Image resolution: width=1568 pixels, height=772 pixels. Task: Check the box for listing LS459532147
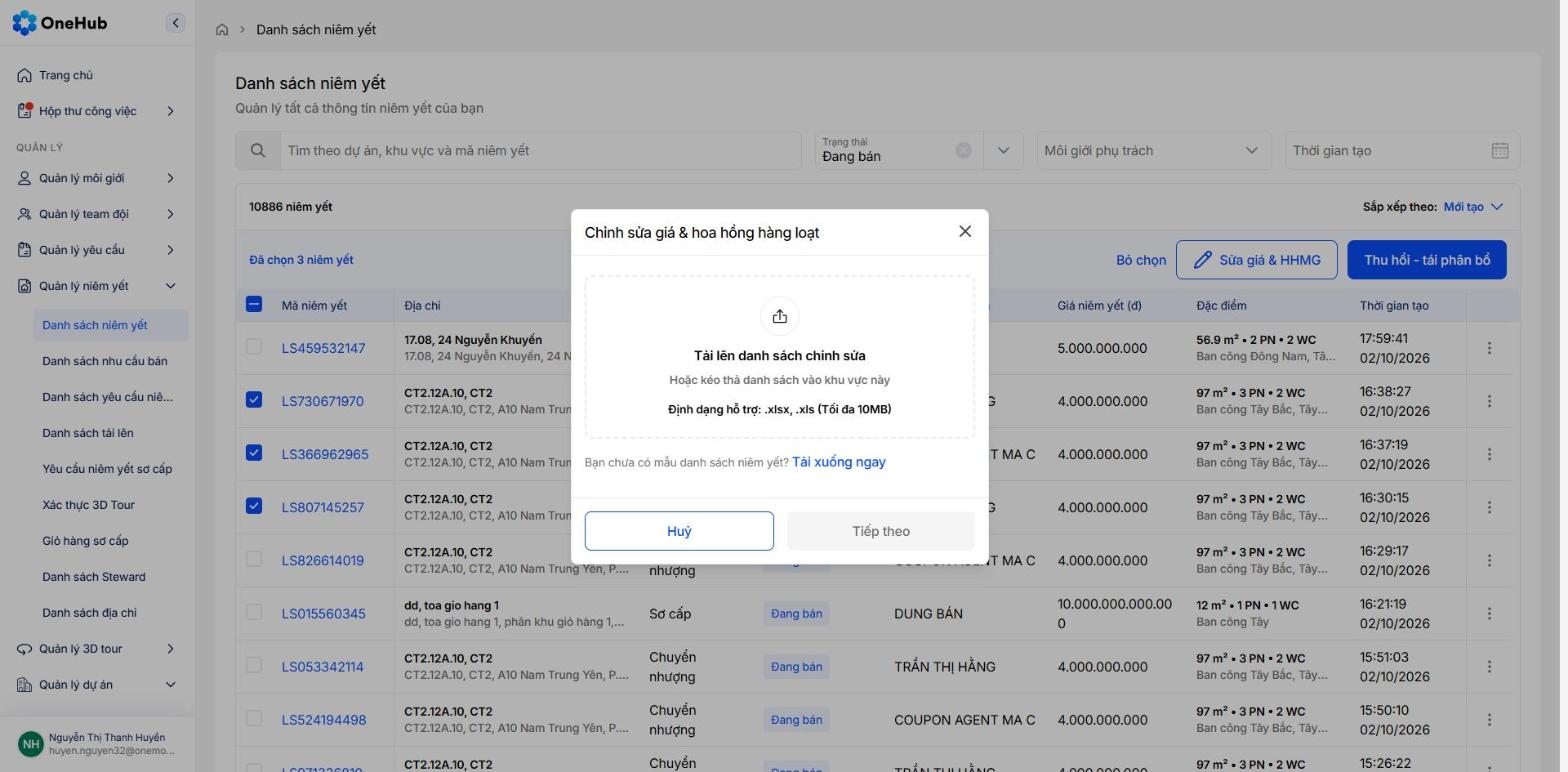pos(254,347)
